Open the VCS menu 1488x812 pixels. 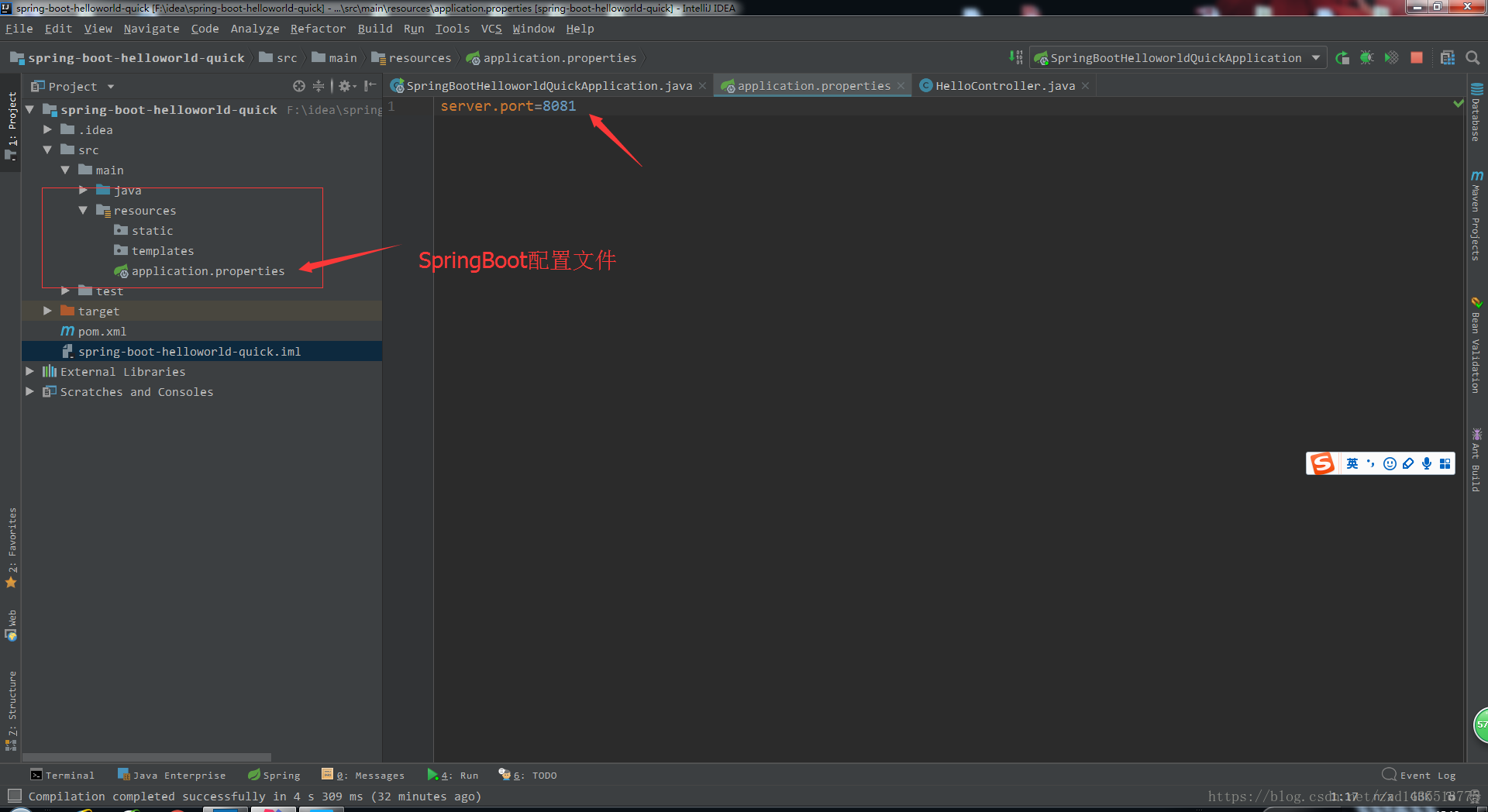tap(491, 29)
